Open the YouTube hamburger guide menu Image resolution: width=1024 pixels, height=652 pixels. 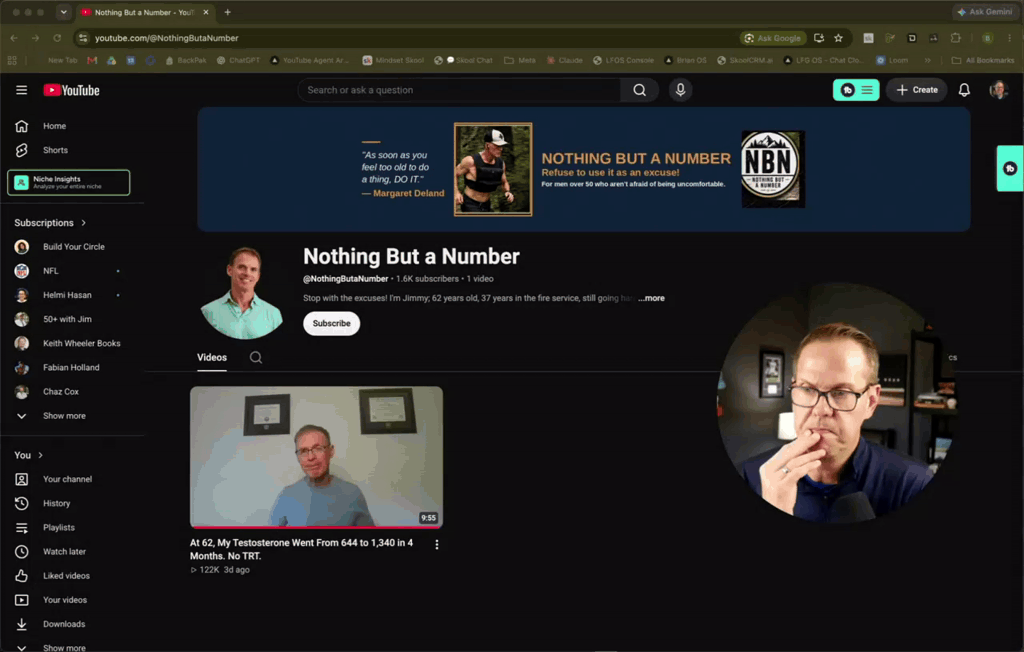pyautogui.click(x=22, y=90)
